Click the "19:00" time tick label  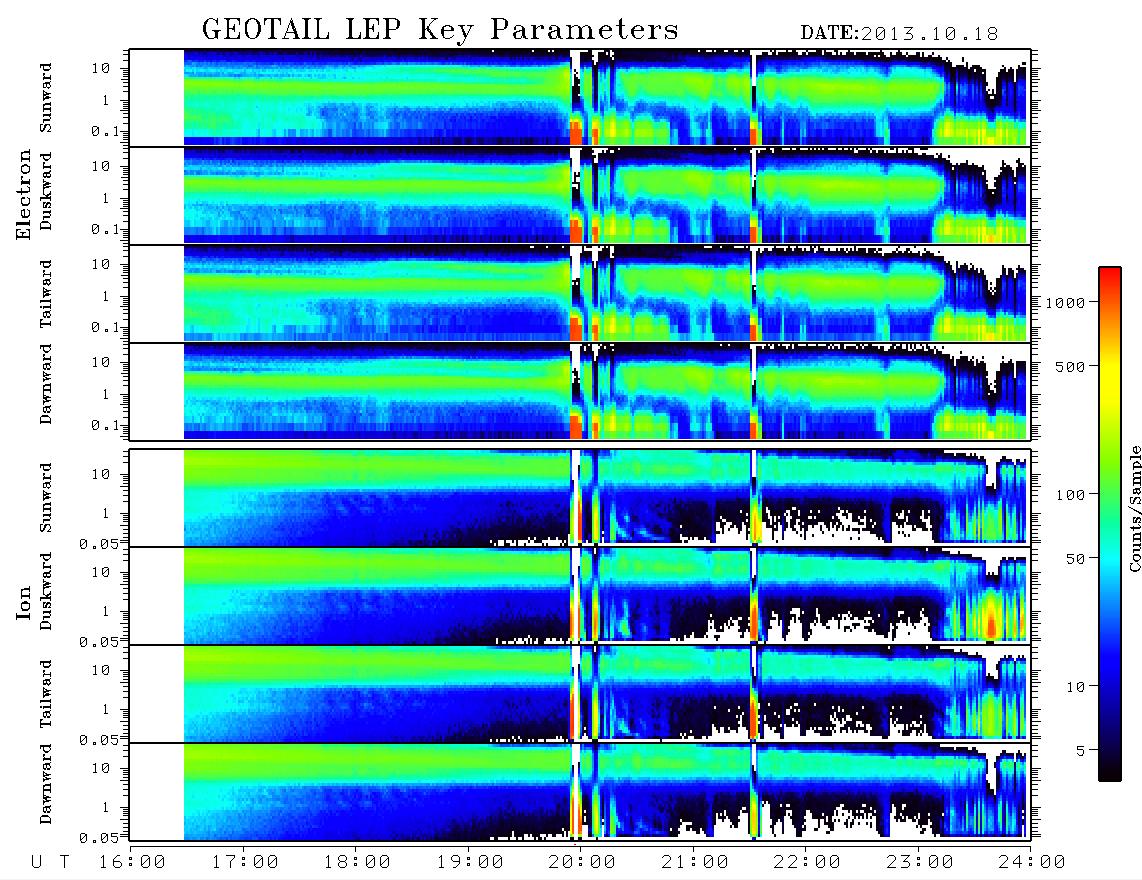(x=470, y=863)
